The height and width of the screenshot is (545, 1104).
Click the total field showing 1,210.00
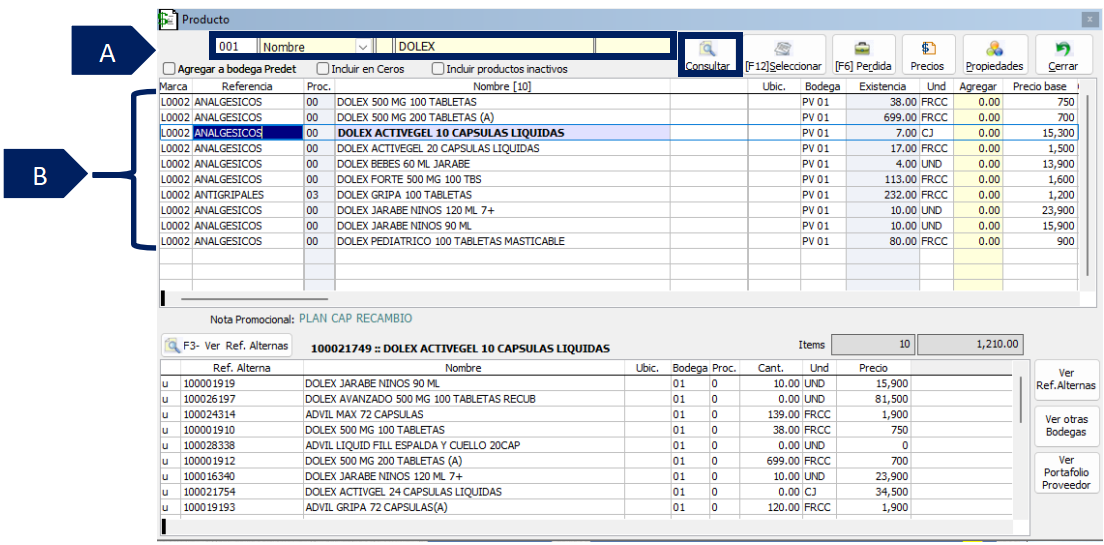970,345
